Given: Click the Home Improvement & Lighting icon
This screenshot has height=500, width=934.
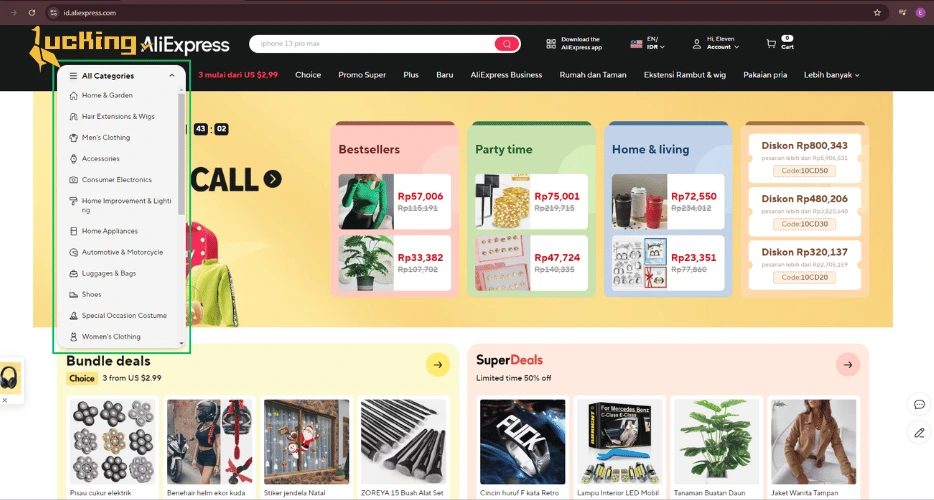Looking at the screenshot, I should coord(73,201).
